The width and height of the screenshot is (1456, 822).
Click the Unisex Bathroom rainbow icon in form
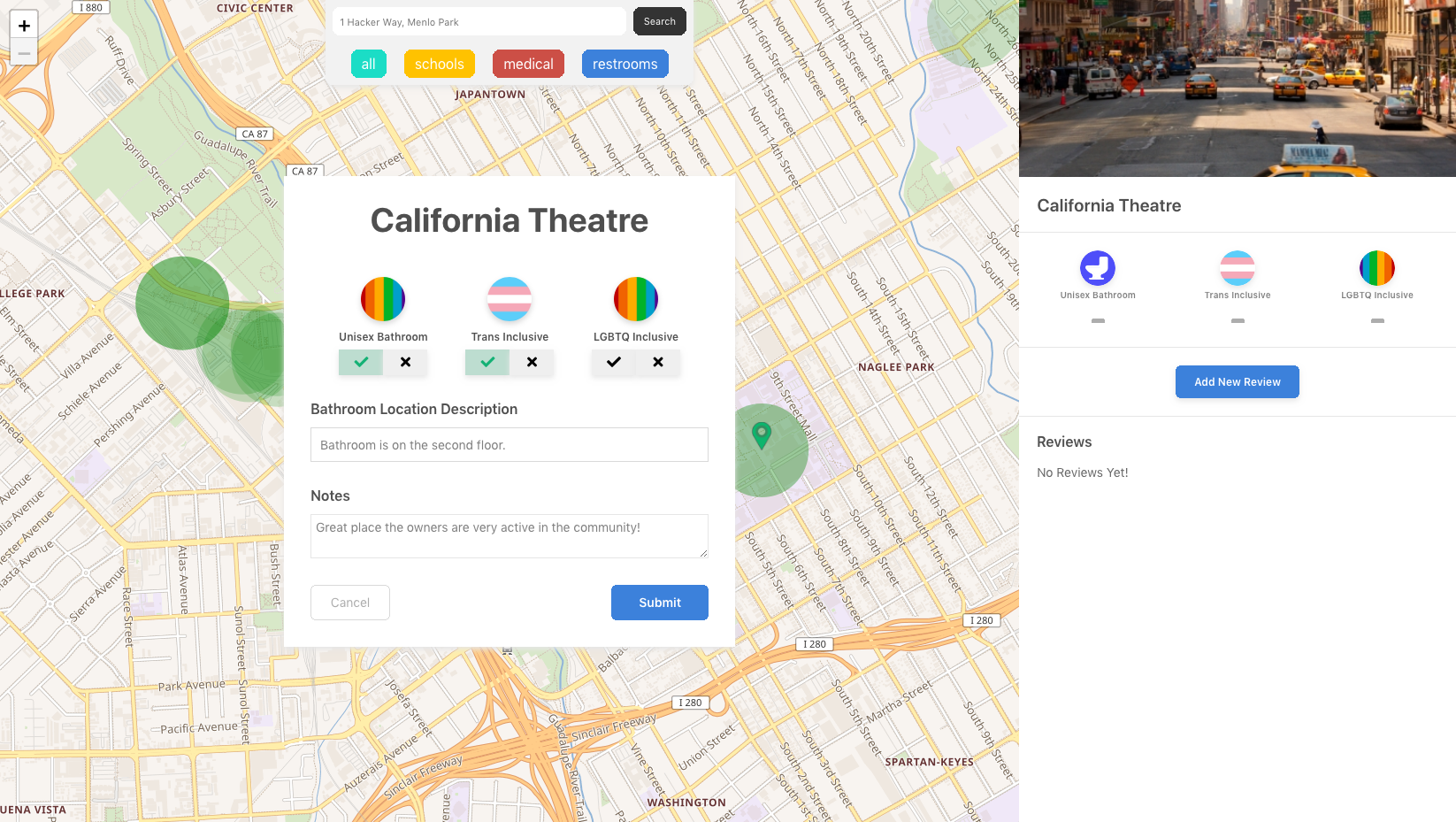[x=383, y=299]
